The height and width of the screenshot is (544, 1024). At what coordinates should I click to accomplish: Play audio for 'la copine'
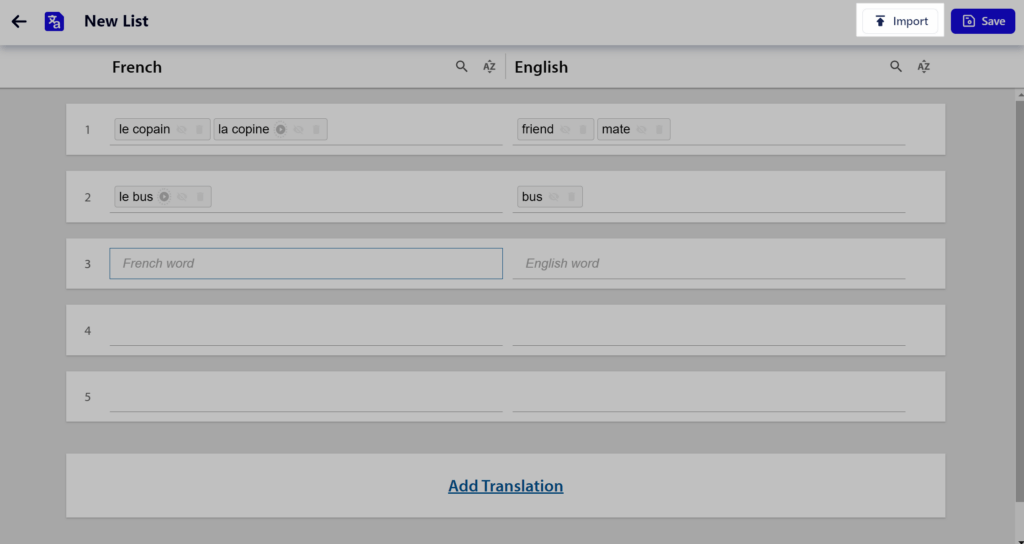click(x=280, y=129)
